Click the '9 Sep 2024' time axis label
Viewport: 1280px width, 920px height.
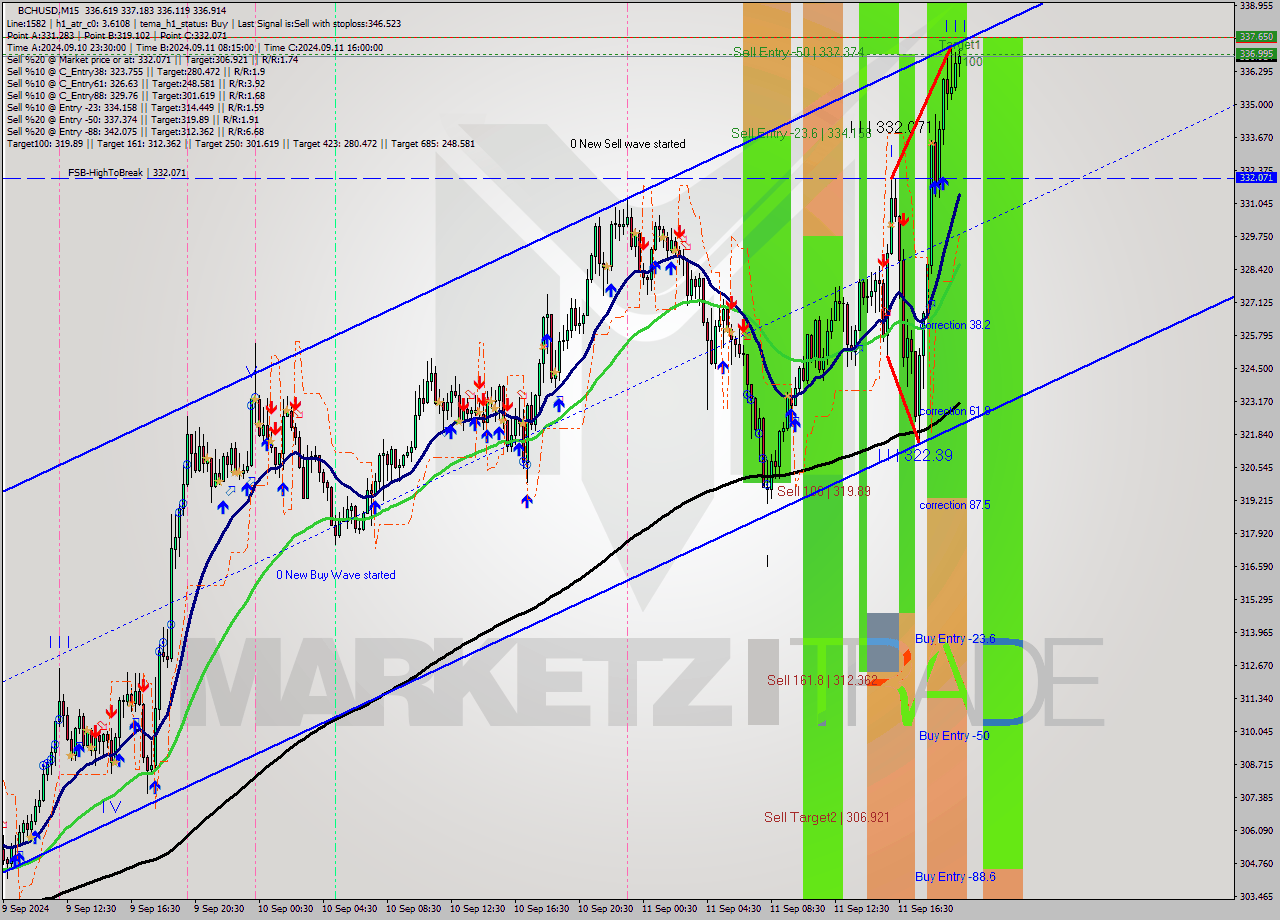(x=26, y=909)
